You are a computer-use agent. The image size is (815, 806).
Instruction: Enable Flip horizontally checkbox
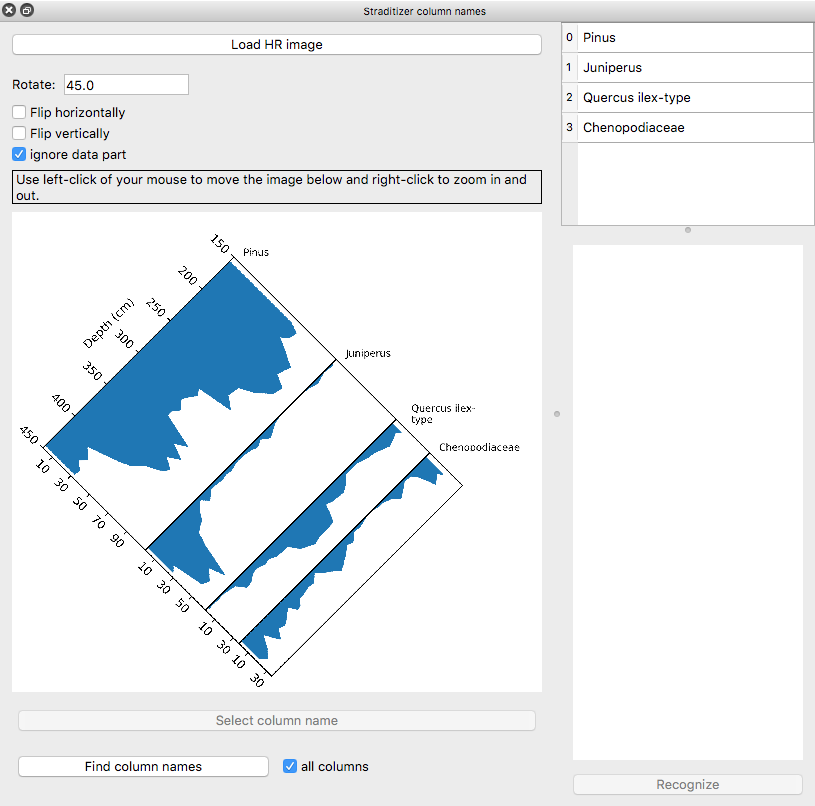tap(19, 112)
